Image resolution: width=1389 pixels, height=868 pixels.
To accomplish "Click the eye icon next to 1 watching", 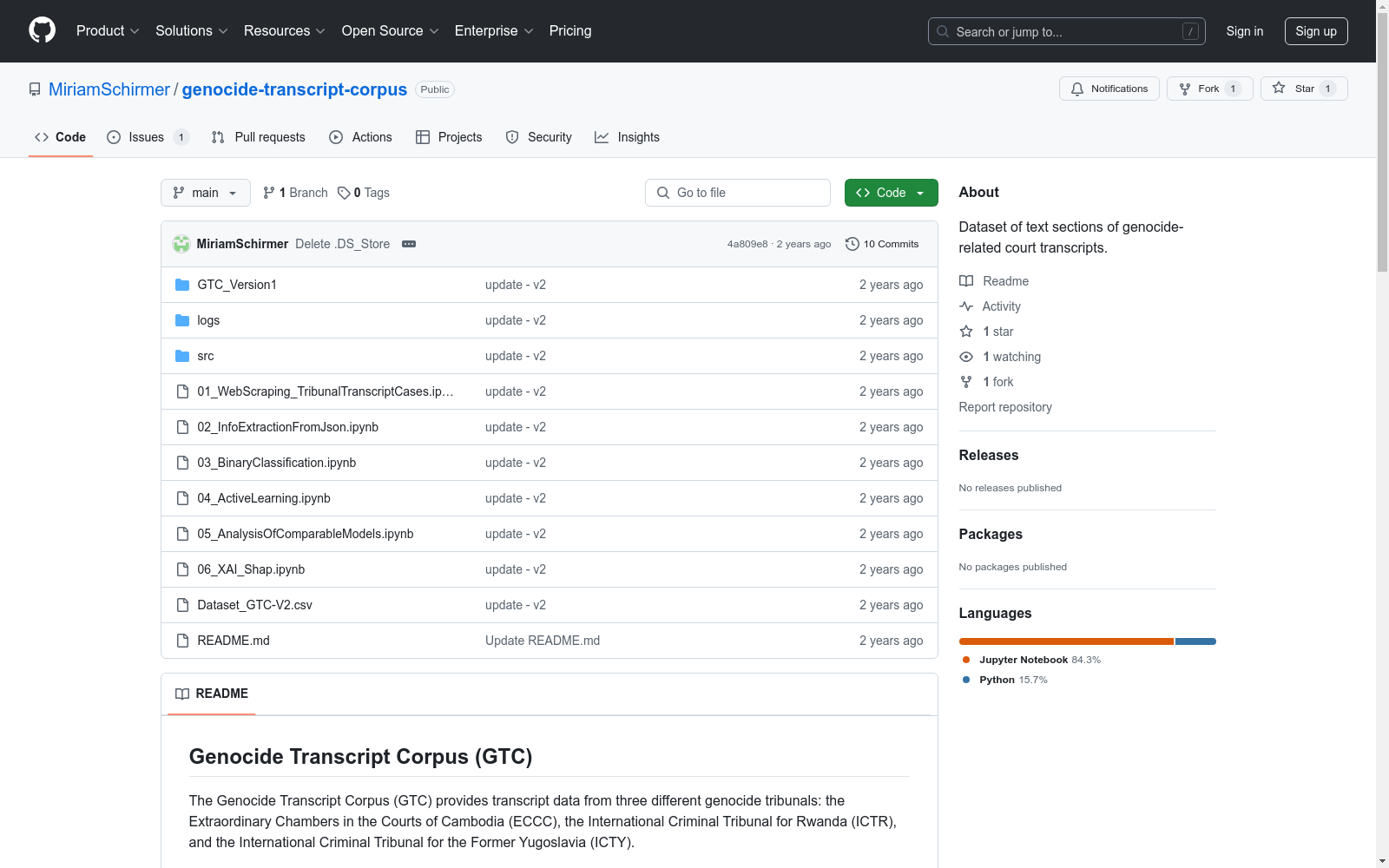I will point(966,357).
